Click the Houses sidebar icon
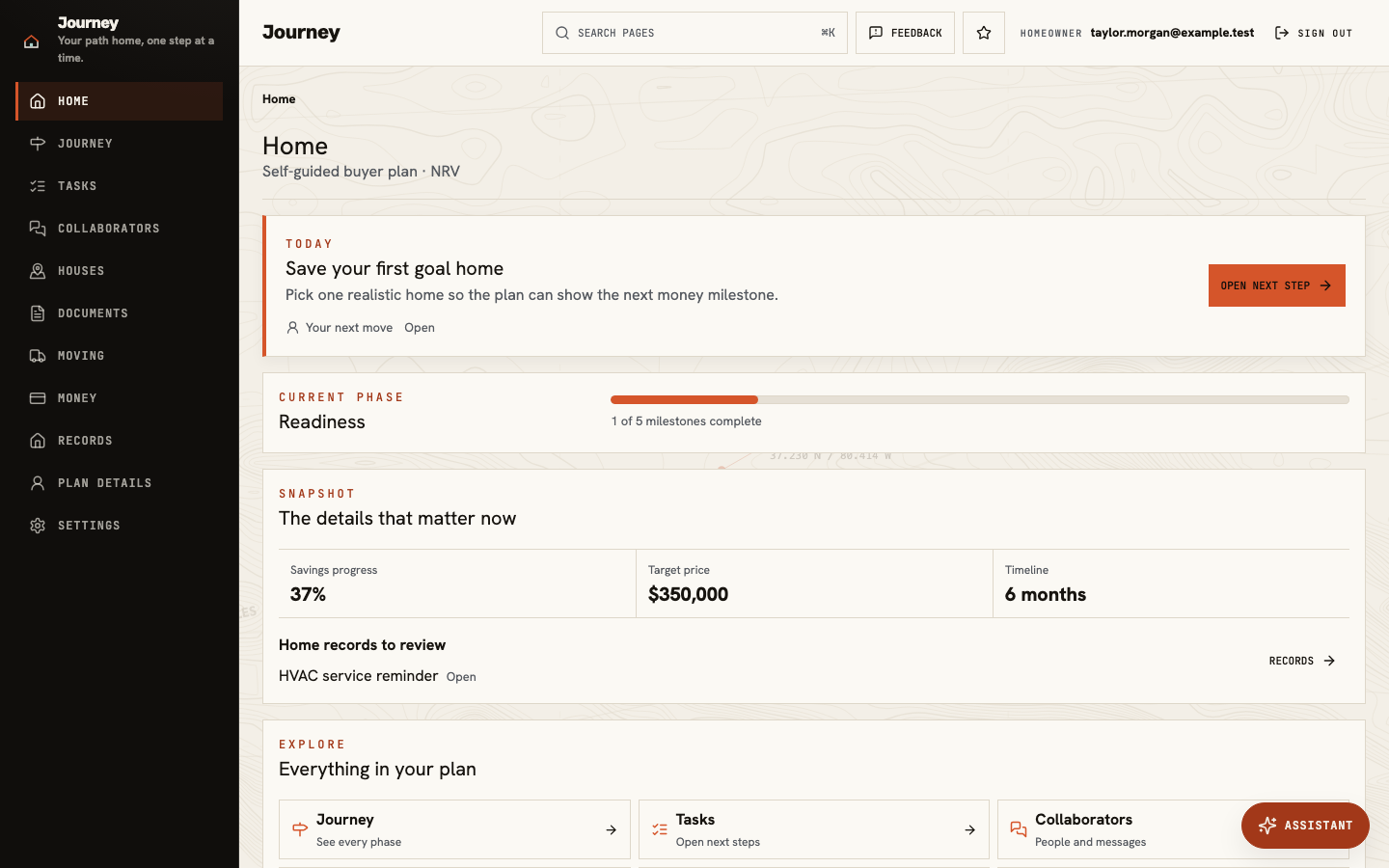Viewport: 1389px width, 868px height. coord(38,271)
